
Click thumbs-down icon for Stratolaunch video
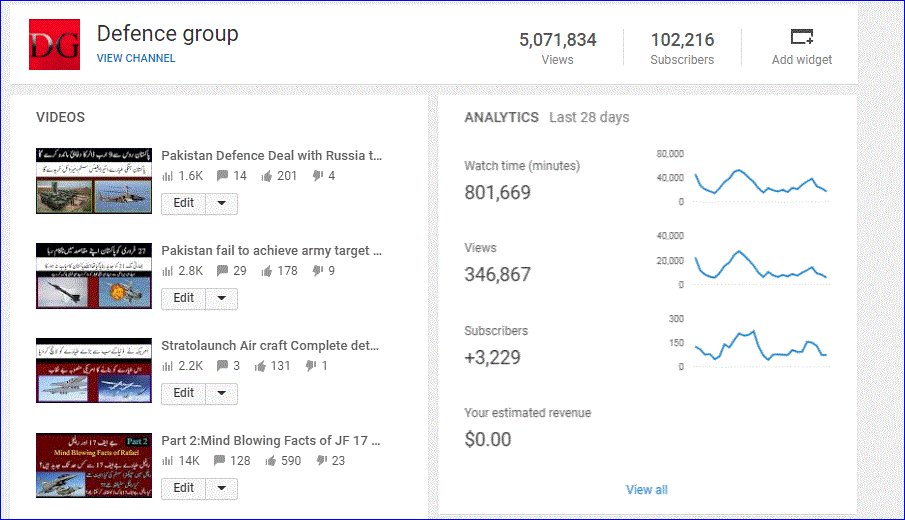click(311, 365)
